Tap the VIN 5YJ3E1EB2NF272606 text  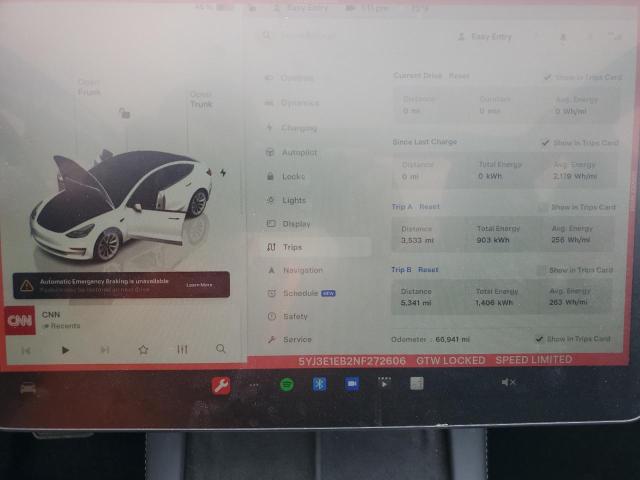click(x=352, y=361)
